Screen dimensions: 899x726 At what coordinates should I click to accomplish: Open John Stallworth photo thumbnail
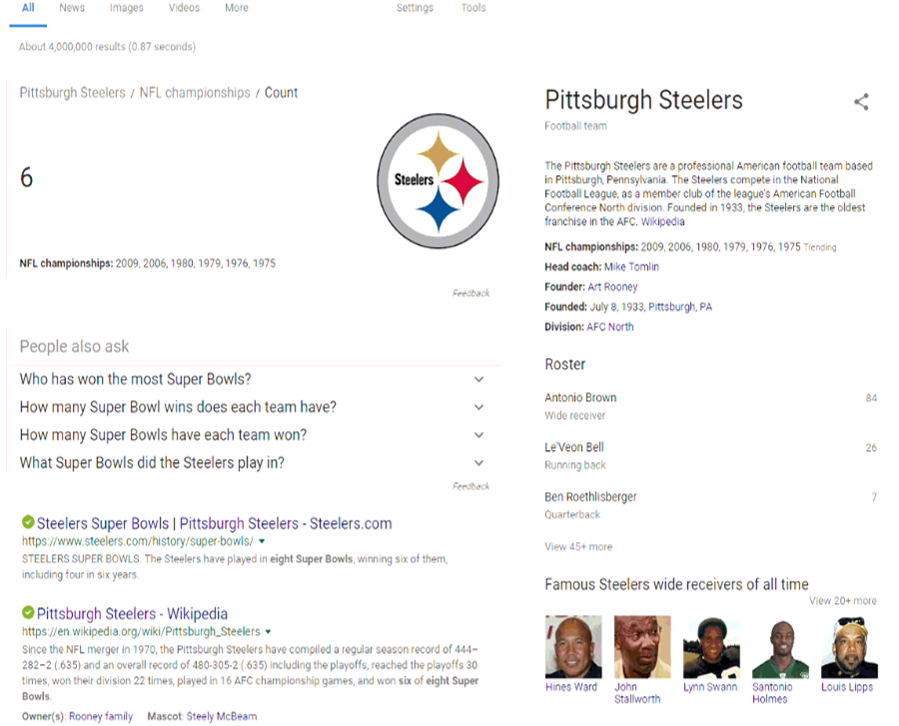[642, 647]
